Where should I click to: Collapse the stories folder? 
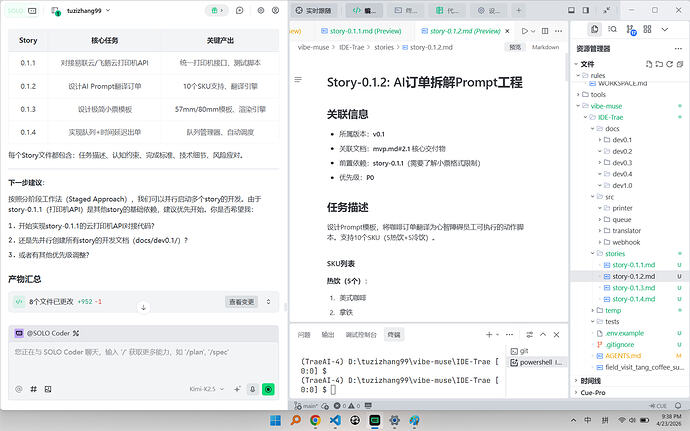[x=615, y=254]
